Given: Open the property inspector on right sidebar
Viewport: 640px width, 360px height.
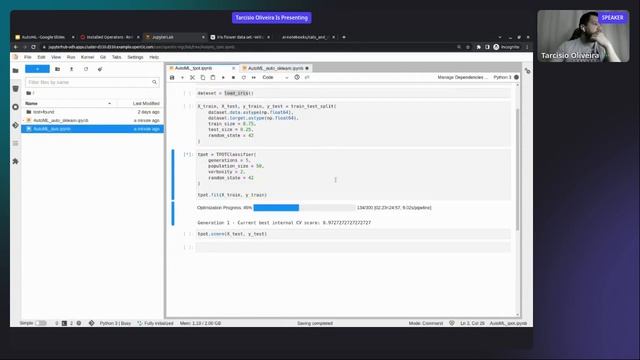Looking at the screenshot, I should coord(527,71).
